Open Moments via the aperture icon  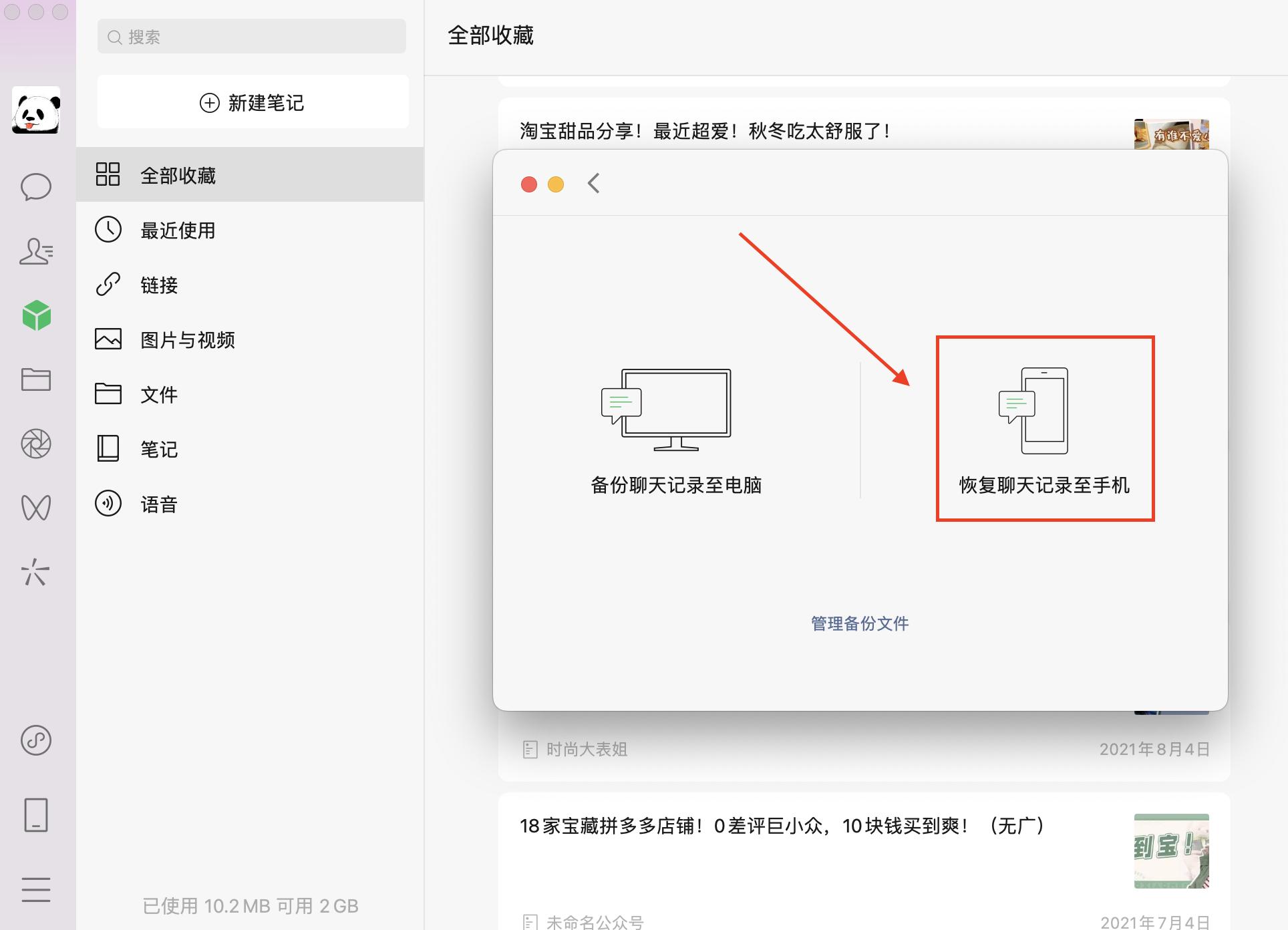pos(37,443)
